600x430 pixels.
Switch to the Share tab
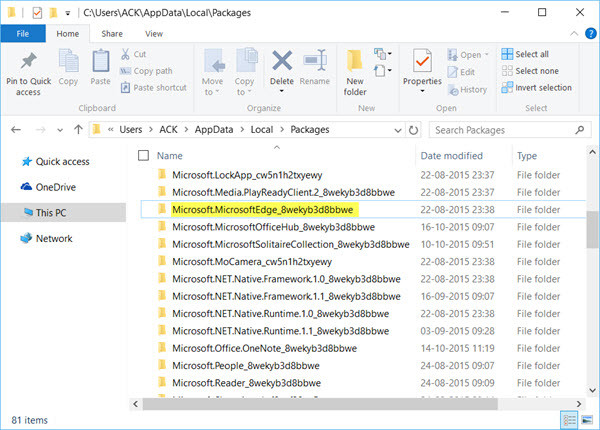point(112,34)
